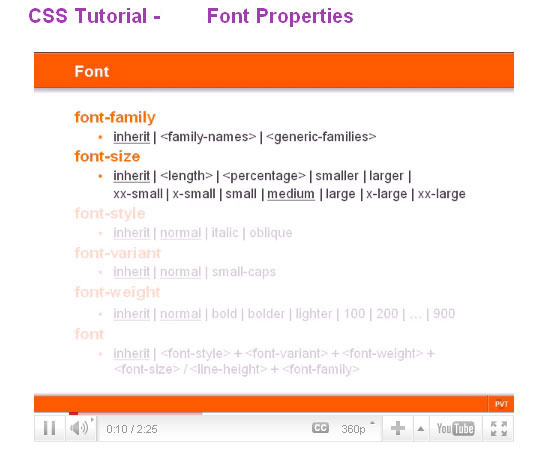Click the underlined 'medium' value

coord(291,194)
